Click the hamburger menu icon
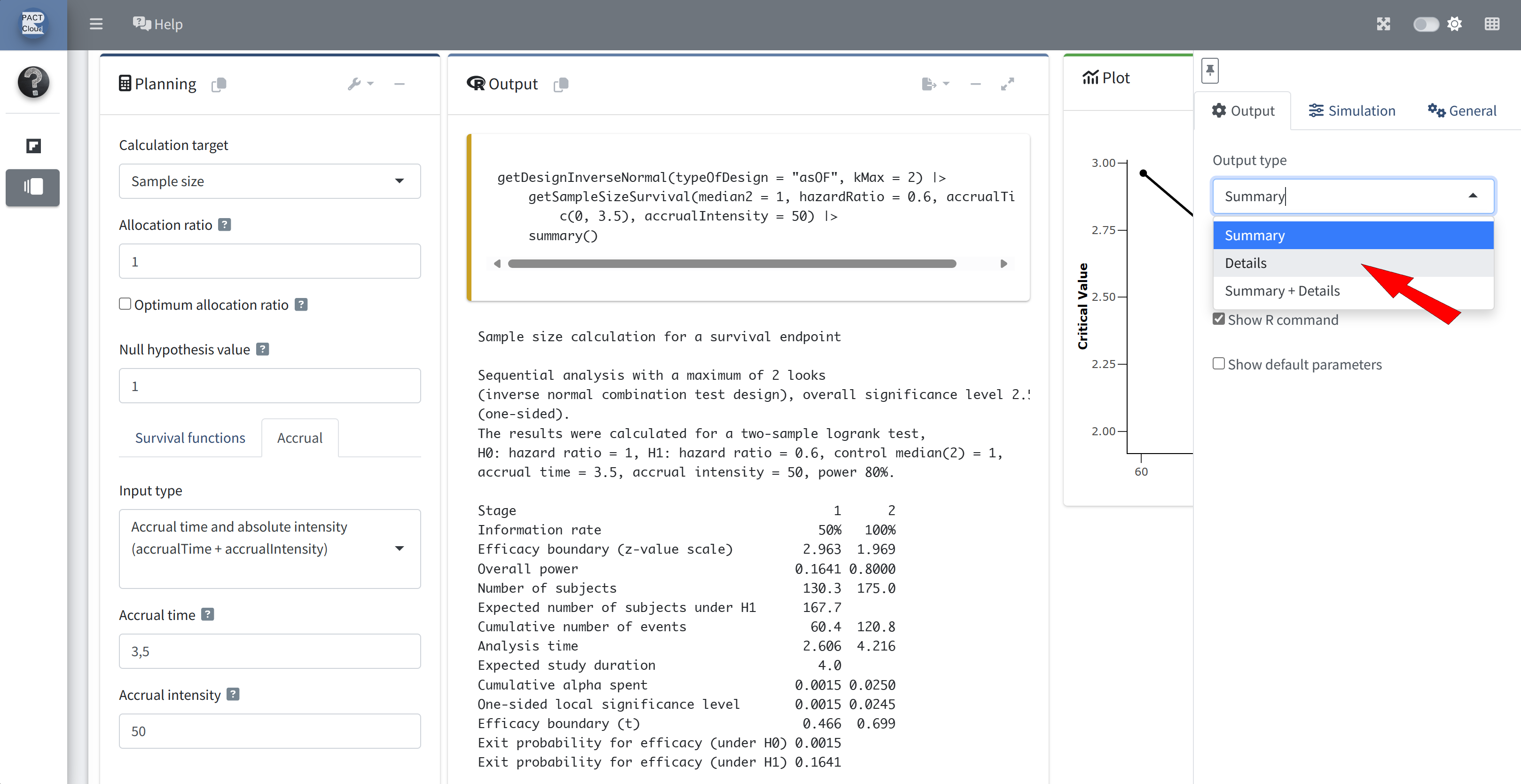Viewport: 1521px width, 784px height. pos(96,24)
